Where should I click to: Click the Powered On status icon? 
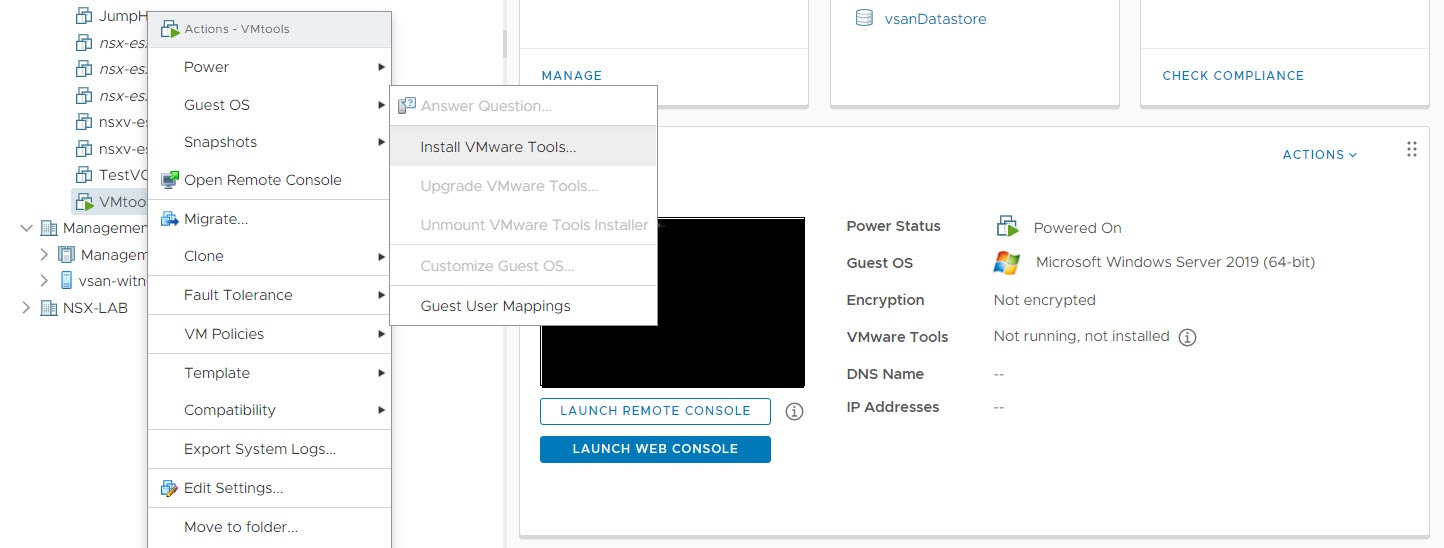pyautogui.click(x=1007, y=226)
